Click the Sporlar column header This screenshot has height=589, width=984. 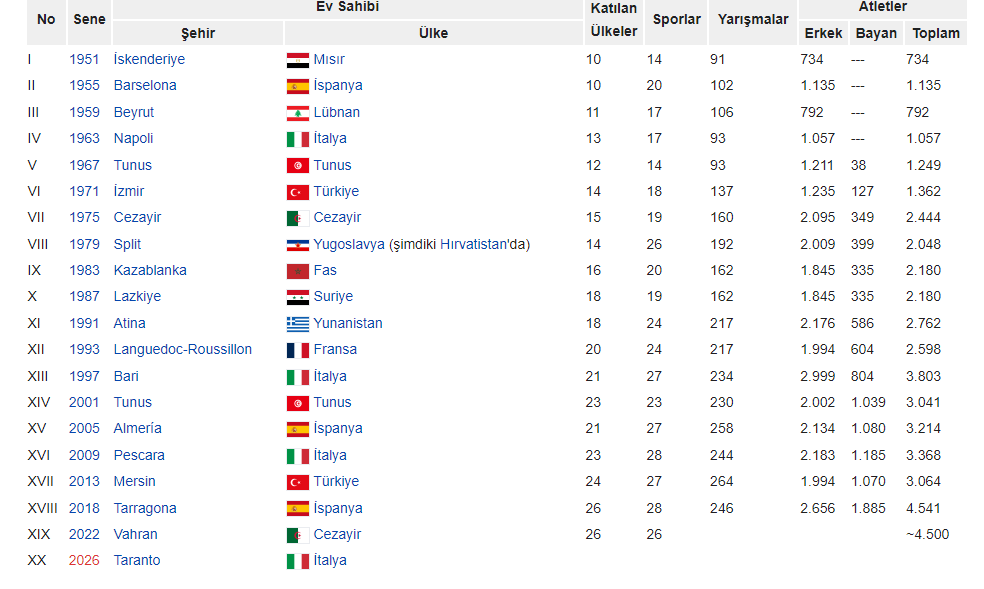(676, 19)
